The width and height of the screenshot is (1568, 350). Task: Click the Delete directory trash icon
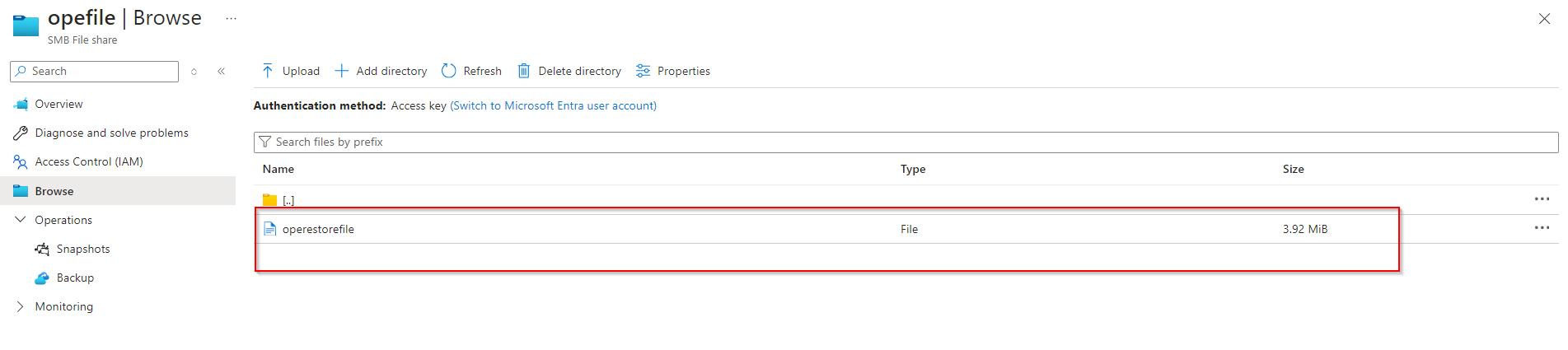point(523,71)
